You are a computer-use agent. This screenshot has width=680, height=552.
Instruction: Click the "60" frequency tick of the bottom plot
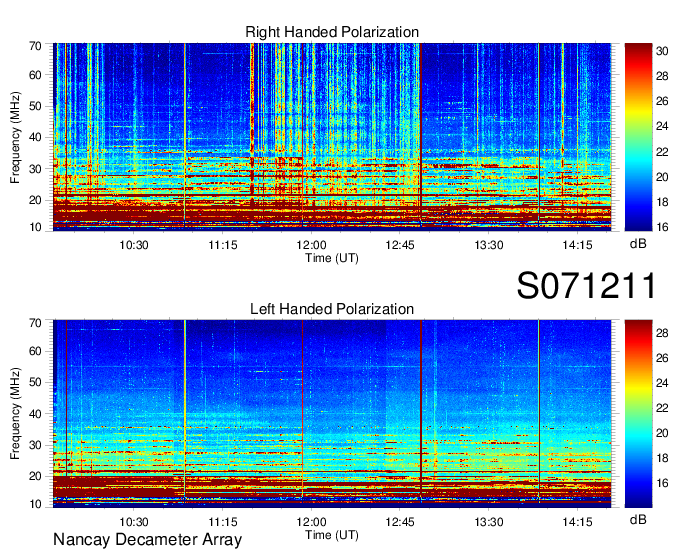tap(35, 351)
